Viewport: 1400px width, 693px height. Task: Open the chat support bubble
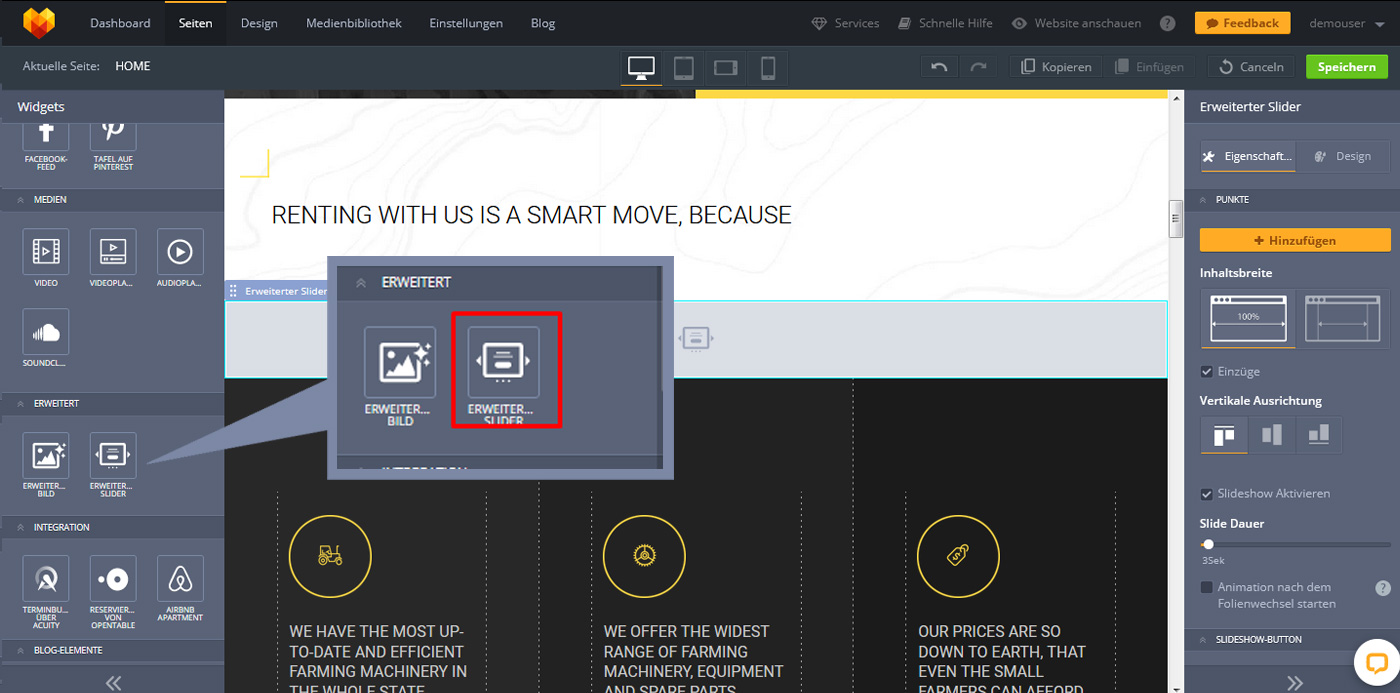(x=1375, y=662)
